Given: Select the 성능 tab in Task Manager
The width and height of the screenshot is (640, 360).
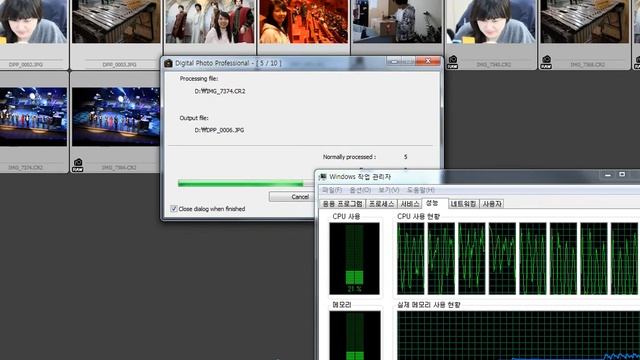Looking at the screenshot, I should [x=434, y=203].
